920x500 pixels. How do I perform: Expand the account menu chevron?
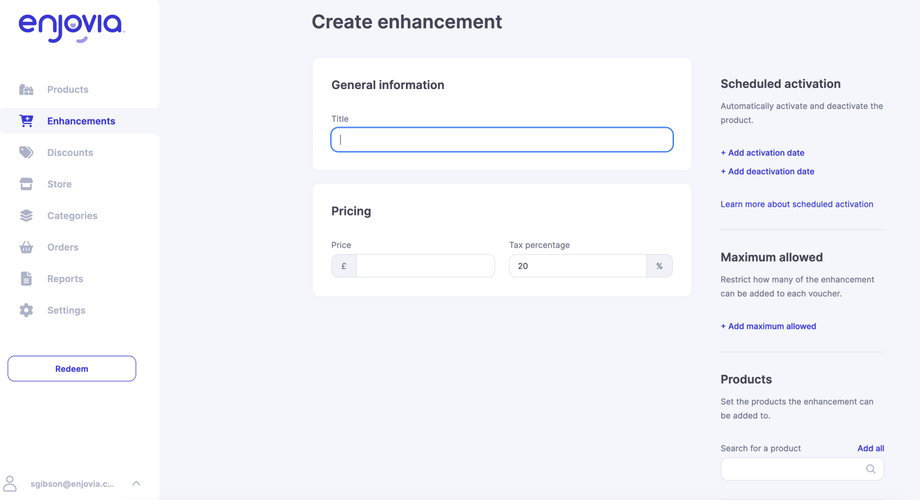137,484
